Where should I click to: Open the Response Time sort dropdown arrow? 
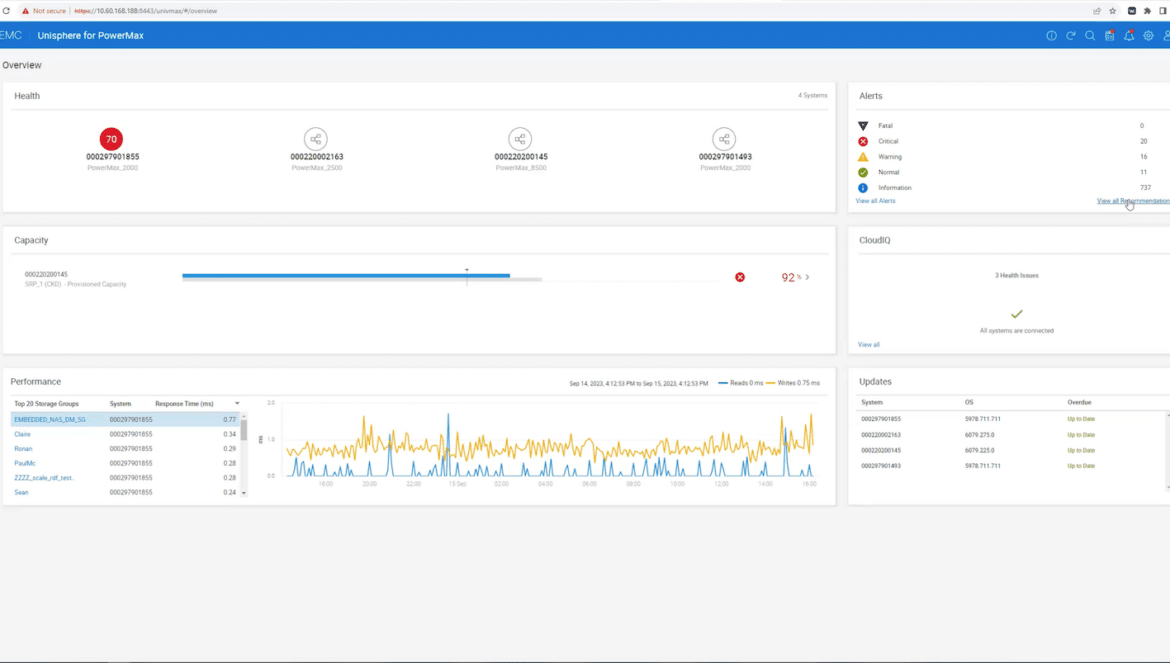pyautogui.click(x=237, y=403)
